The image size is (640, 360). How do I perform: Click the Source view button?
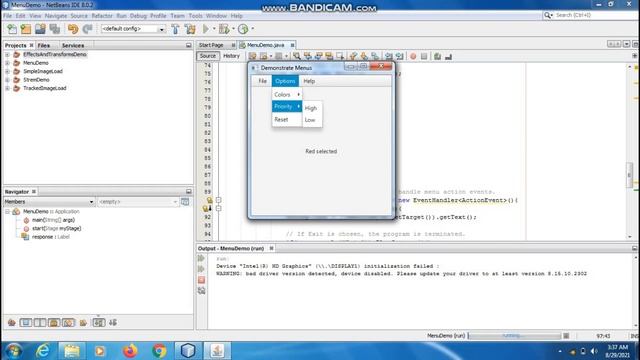[x=208, y=56]
